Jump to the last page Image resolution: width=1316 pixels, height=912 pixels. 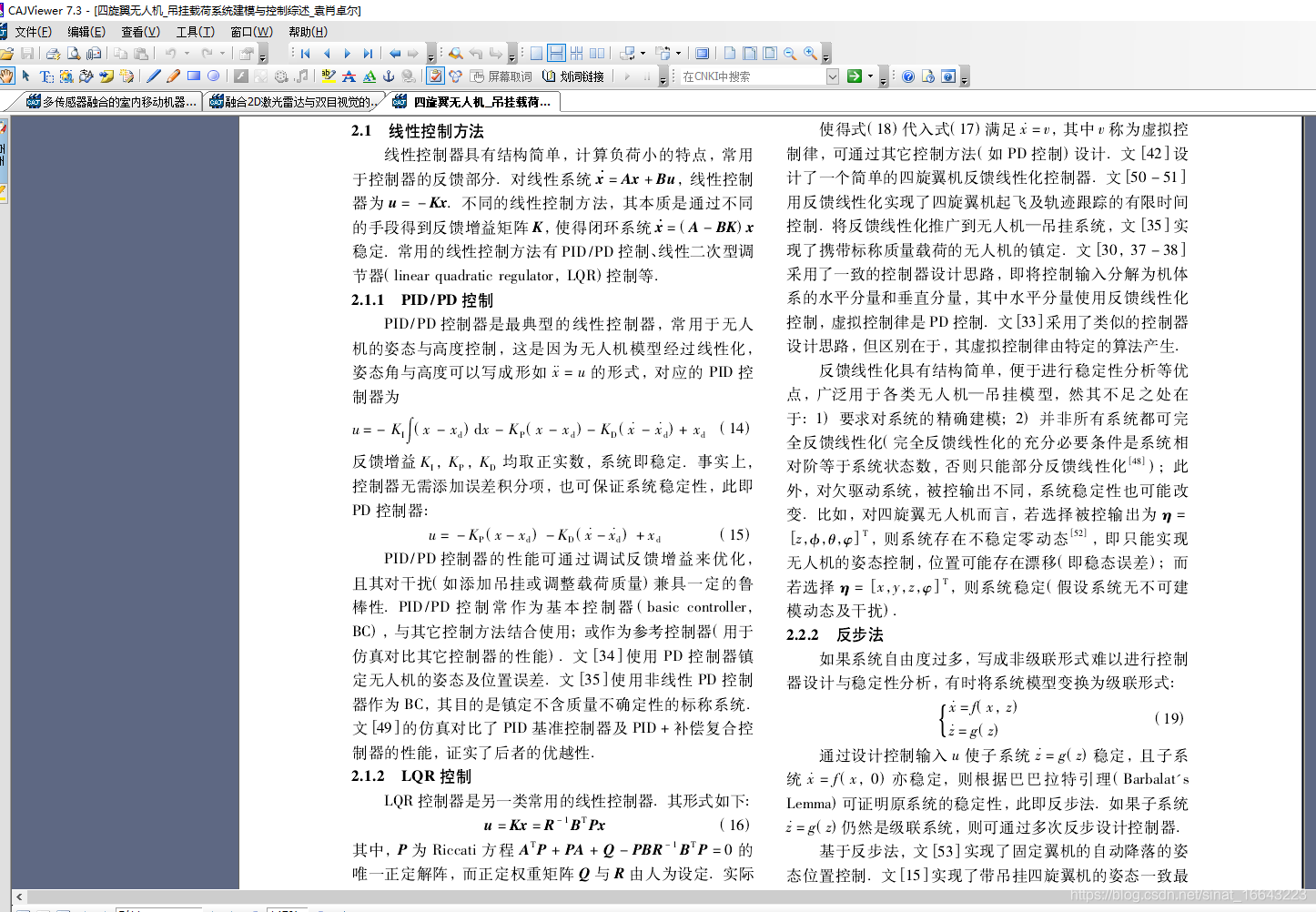pyautogui.click(x=368, y=54)
